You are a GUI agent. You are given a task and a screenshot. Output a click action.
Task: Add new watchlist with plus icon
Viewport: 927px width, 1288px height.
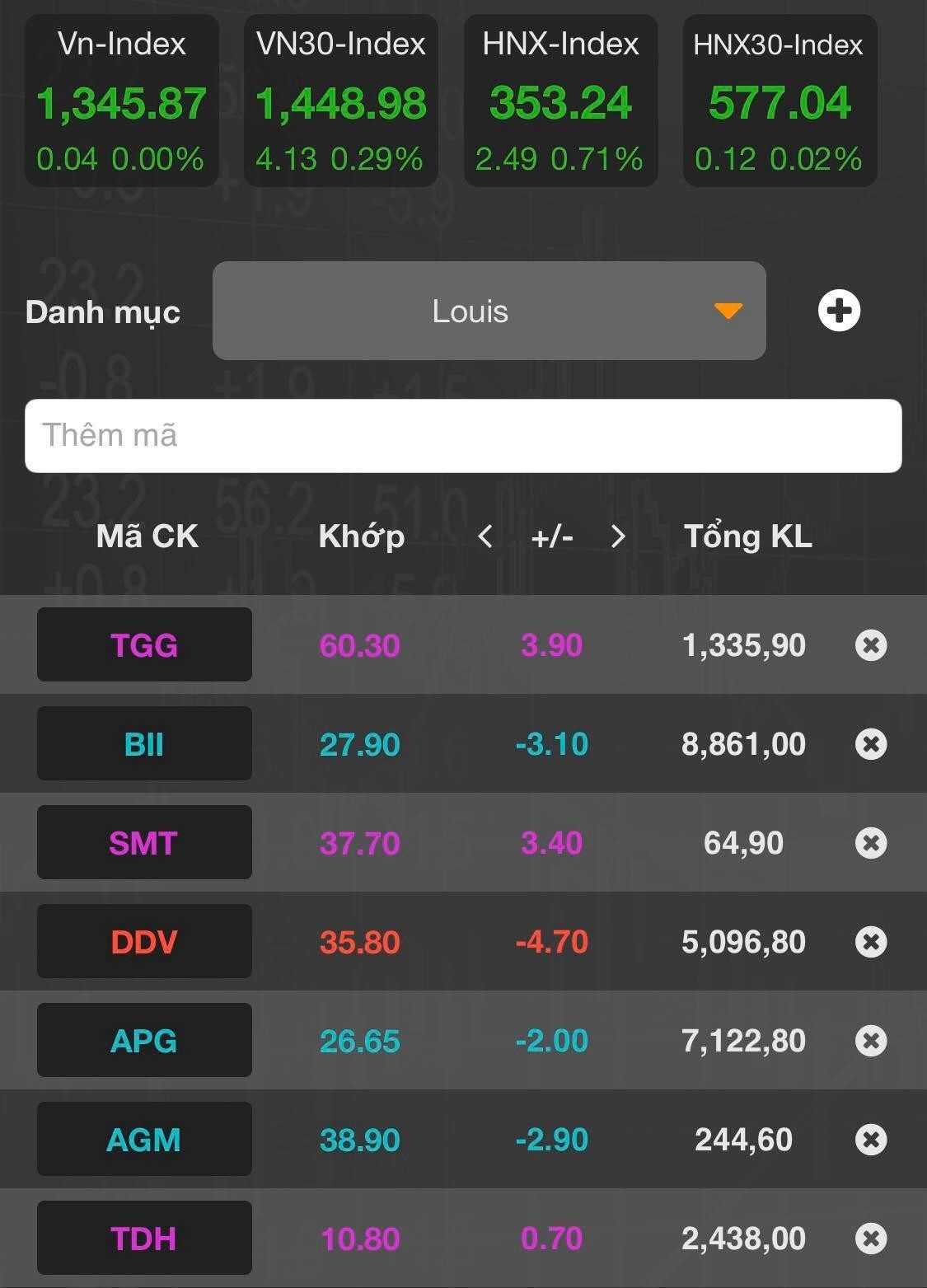[839, 311]
